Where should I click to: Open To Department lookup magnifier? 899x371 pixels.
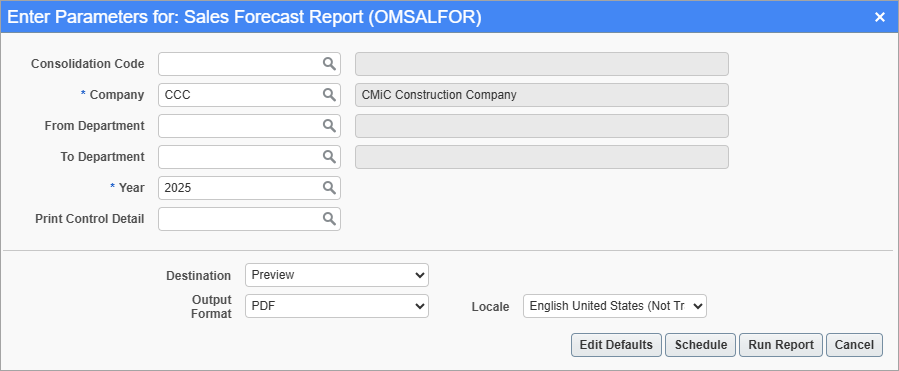[x=329, y=157]
